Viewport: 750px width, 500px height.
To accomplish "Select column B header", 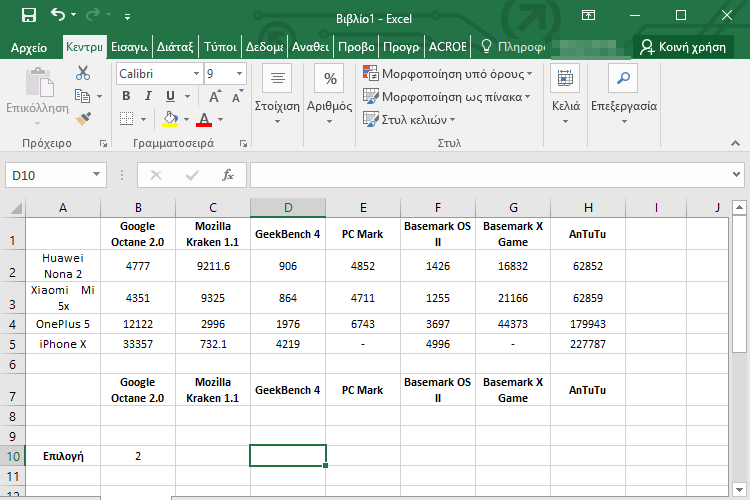I will [138, 208].
